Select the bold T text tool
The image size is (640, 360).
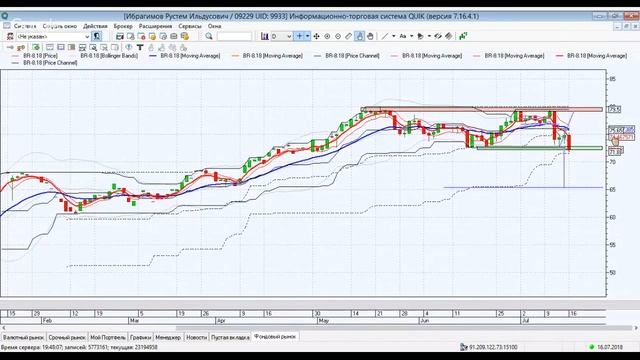[140, 47]
